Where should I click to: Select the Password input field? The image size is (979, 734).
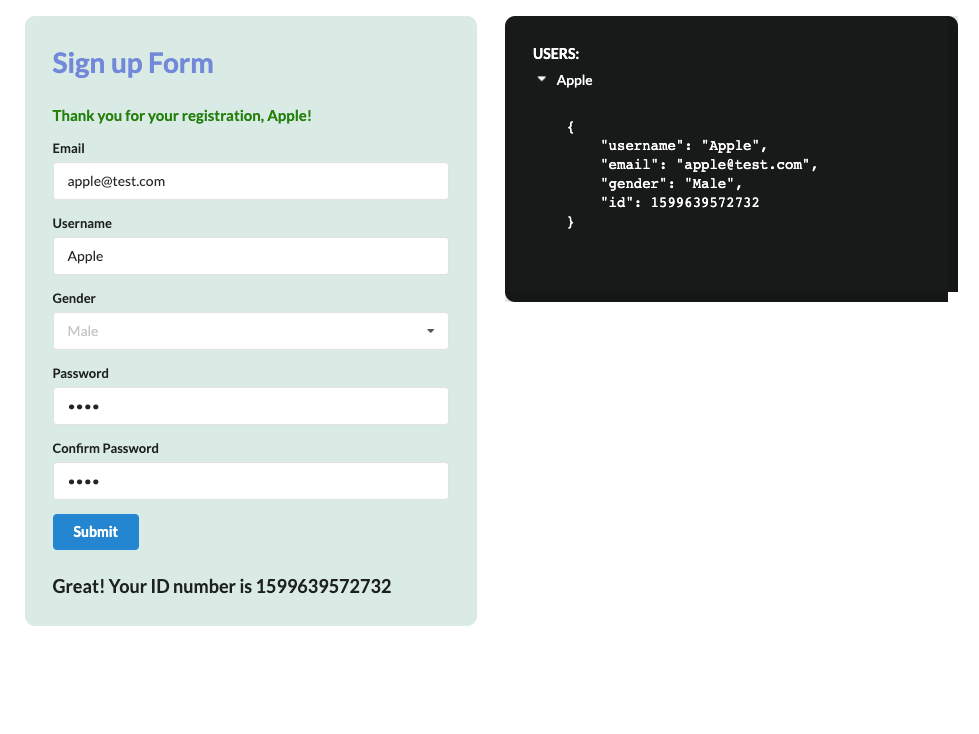(x=250, y=406)
